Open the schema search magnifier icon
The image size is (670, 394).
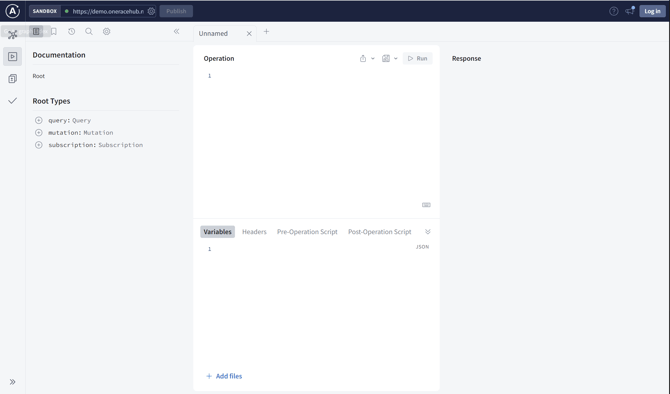click(89, 32)
